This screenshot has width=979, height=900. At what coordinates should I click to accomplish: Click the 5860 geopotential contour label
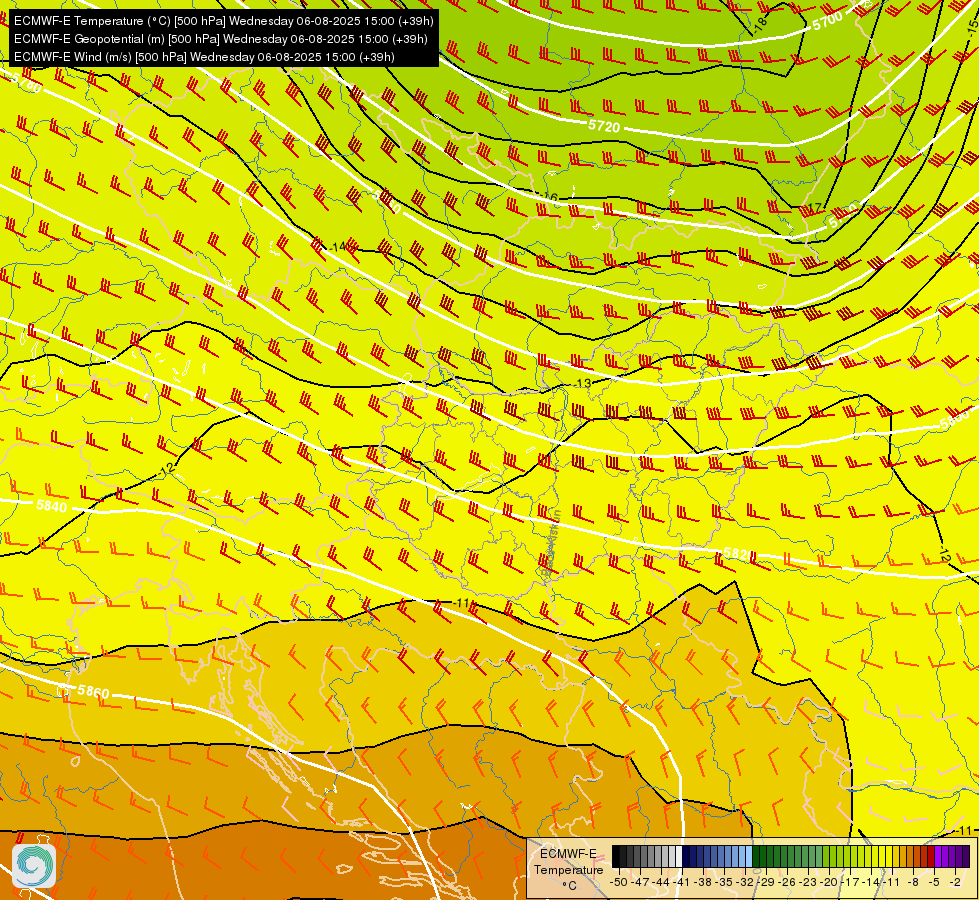coord(94,692)
